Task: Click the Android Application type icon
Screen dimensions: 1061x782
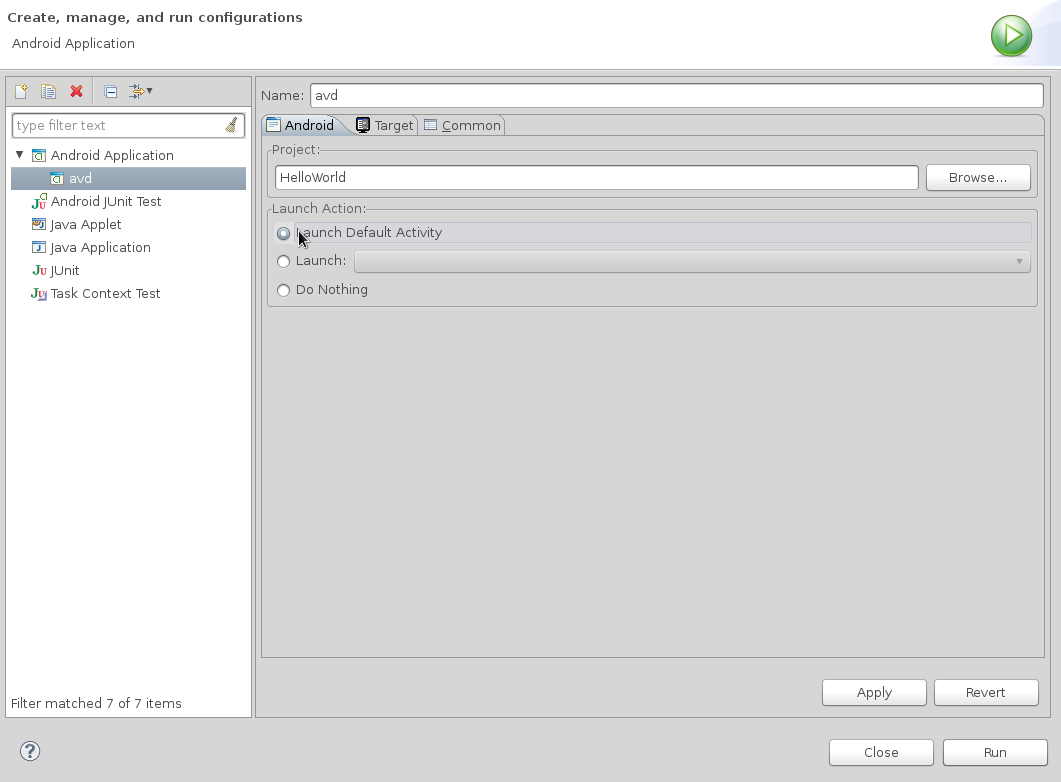Action: coord(39,156)
